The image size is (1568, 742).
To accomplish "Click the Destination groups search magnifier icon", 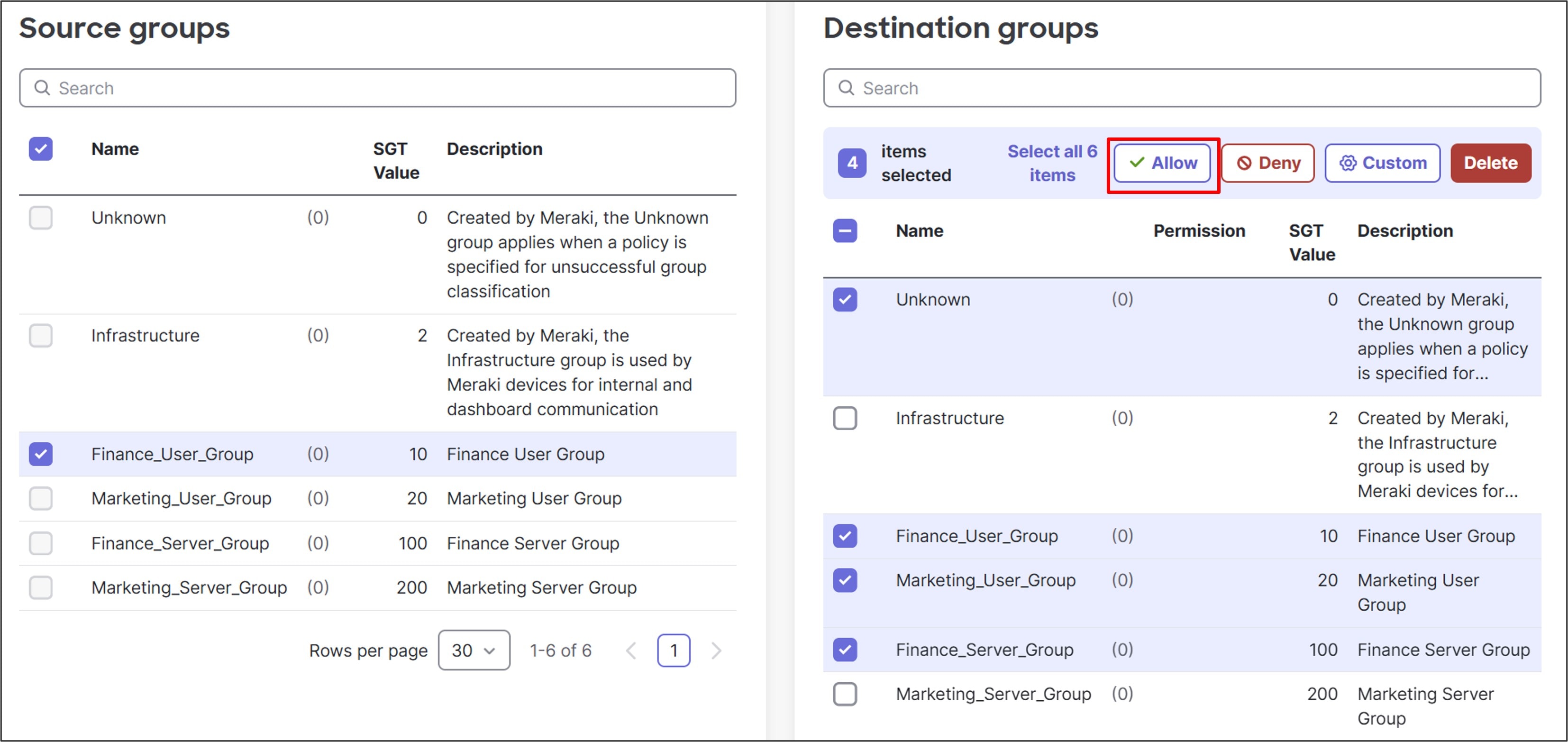I will (x=846, y=88).
